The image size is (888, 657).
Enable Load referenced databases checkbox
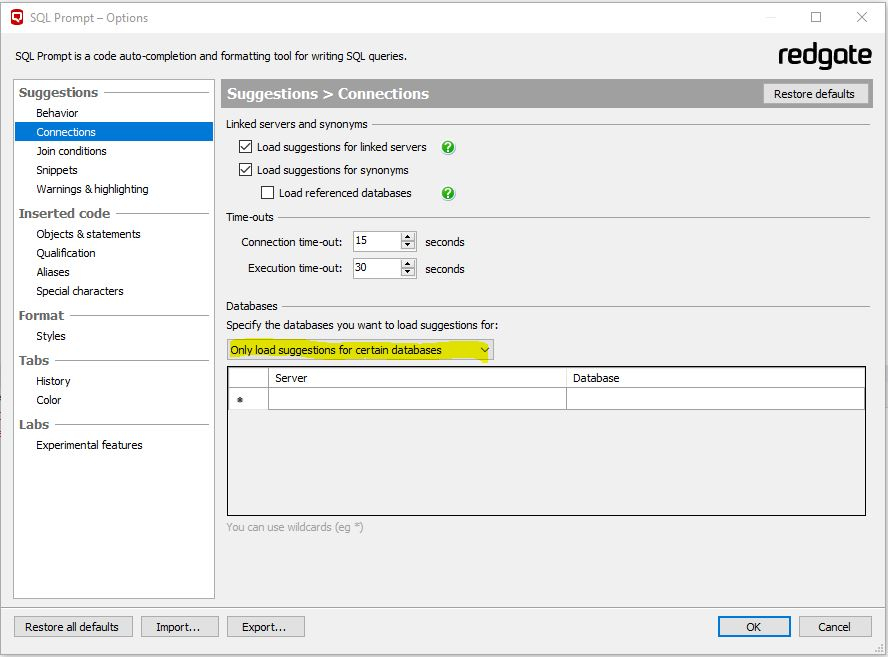(267, 193)
